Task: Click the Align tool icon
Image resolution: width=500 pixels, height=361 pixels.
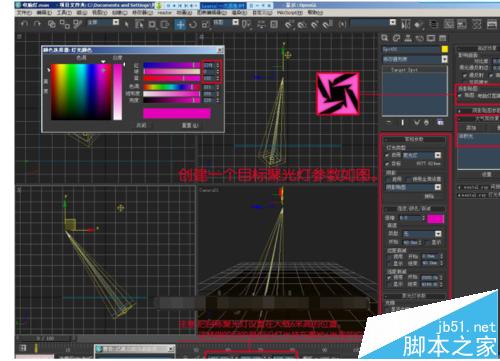Action: point(418,24)
